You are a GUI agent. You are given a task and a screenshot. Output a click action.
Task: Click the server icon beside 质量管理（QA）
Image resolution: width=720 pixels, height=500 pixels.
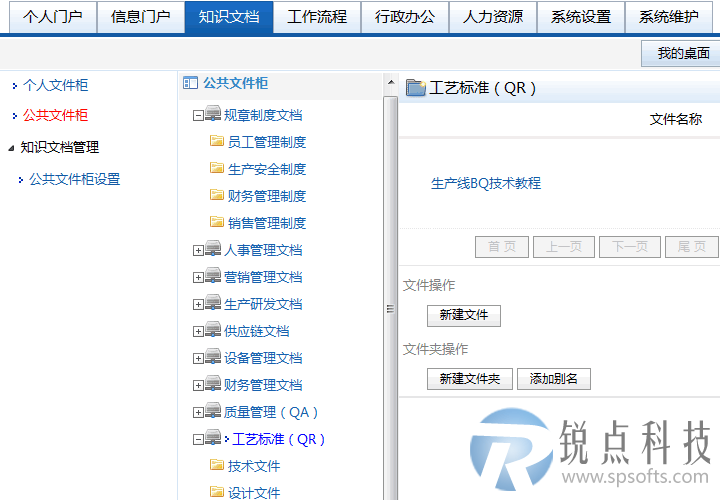213,411
